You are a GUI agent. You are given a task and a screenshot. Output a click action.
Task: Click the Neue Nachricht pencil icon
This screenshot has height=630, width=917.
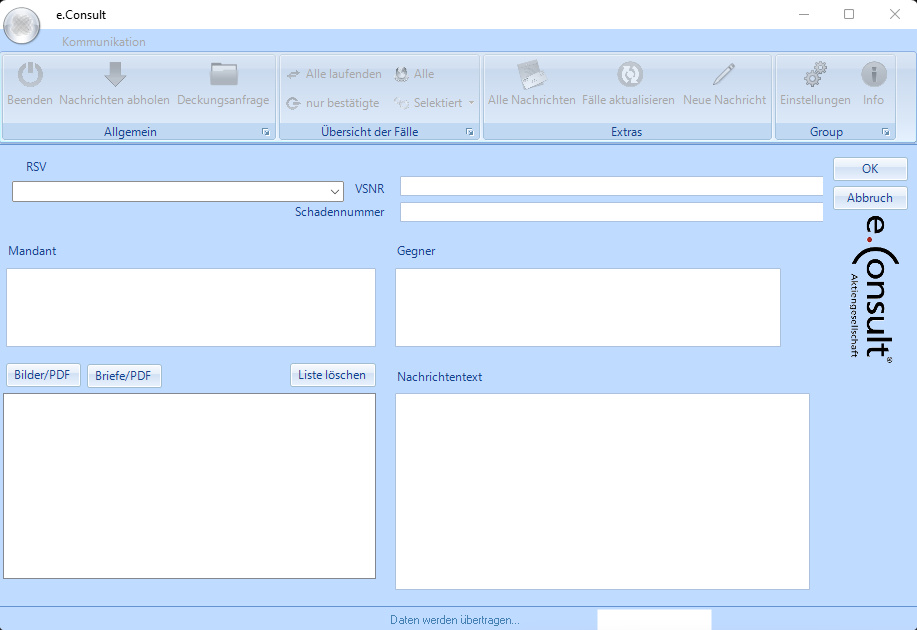(x=724, y=74)
